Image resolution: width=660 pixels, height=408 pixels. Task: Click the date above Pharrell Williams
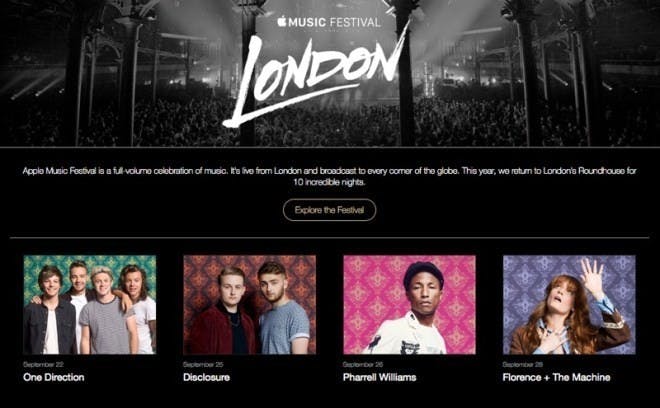363,364
